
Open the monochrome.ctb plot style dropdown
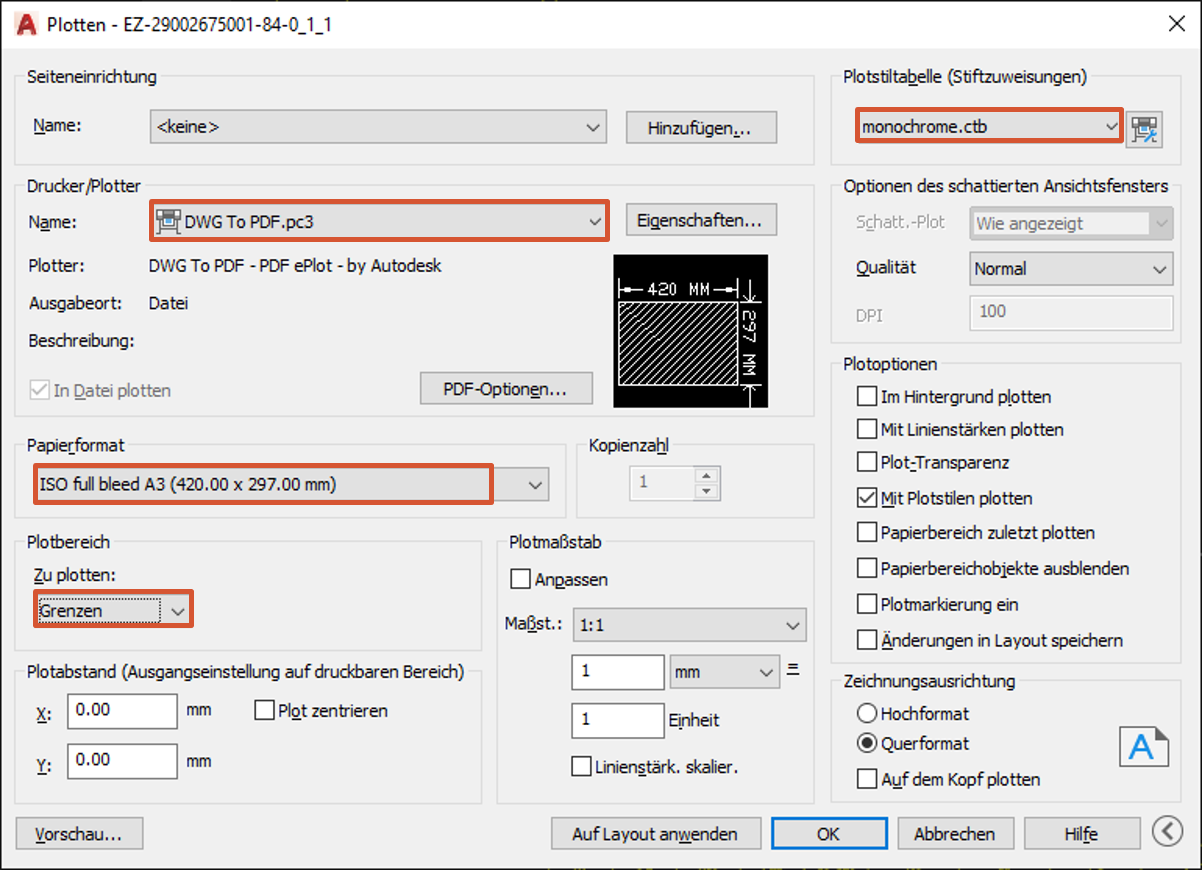click(x=988, y=127)
